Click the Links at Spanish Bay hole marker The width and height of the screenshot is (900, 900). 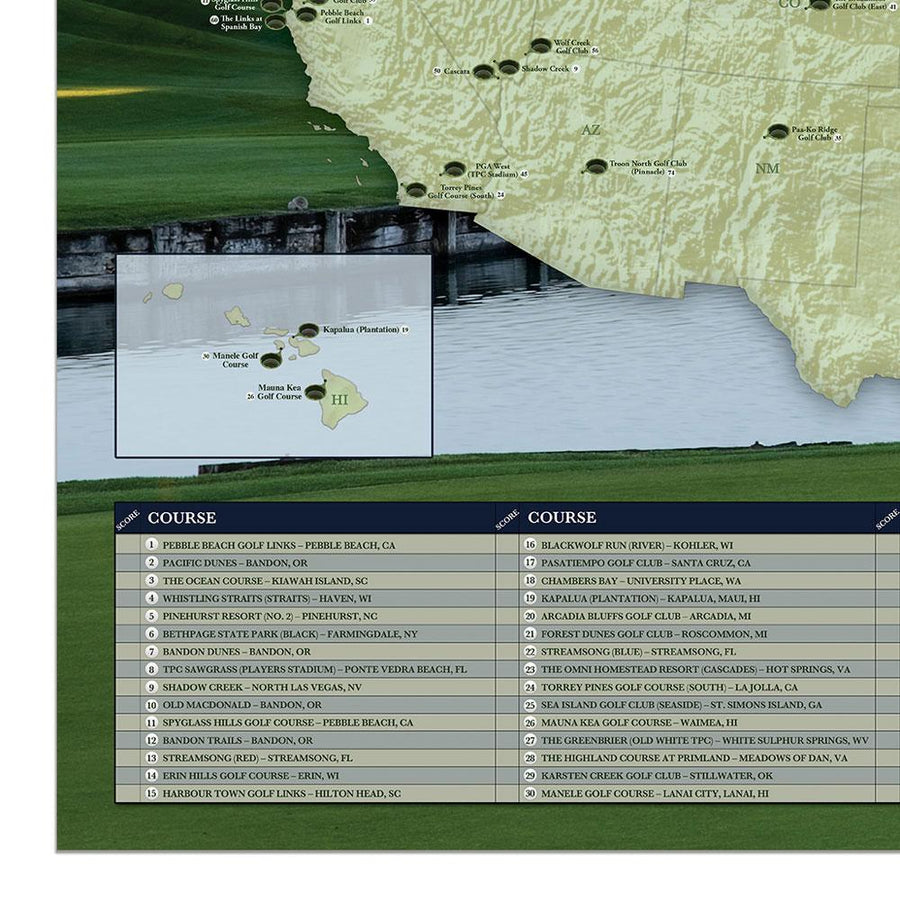click(x=276, y=22)
